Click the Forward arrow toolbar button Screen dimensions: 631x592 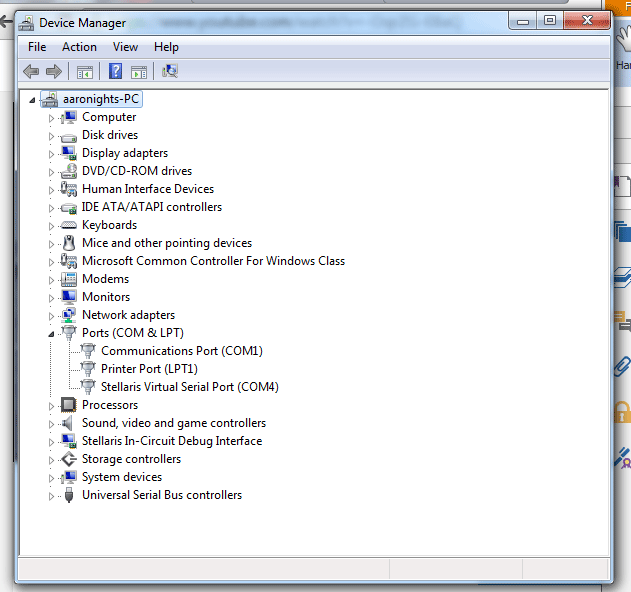[x=54, y=72]
